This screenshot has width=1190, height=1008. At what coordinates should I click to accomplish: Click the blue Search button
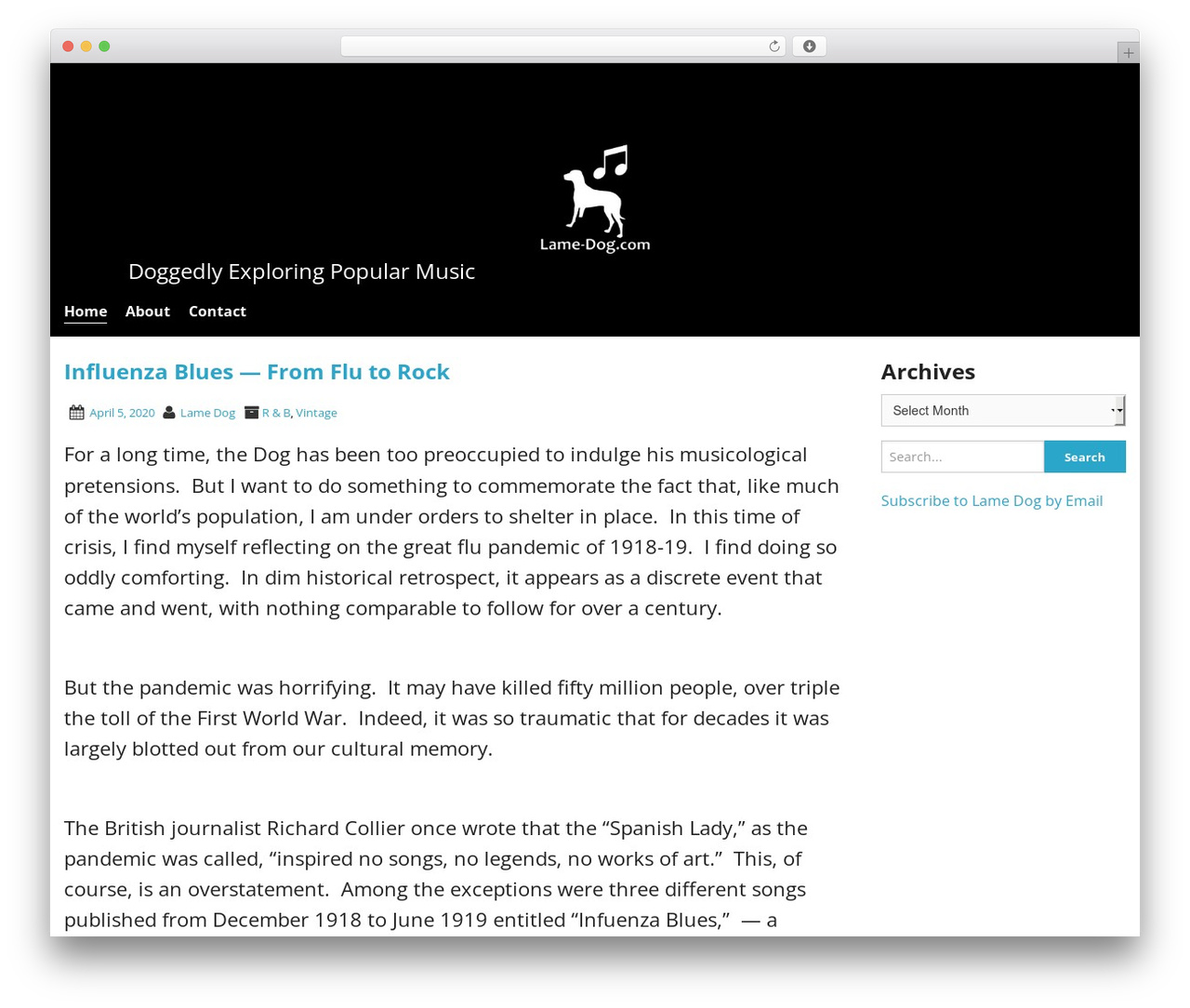(x=1084, y=457)
